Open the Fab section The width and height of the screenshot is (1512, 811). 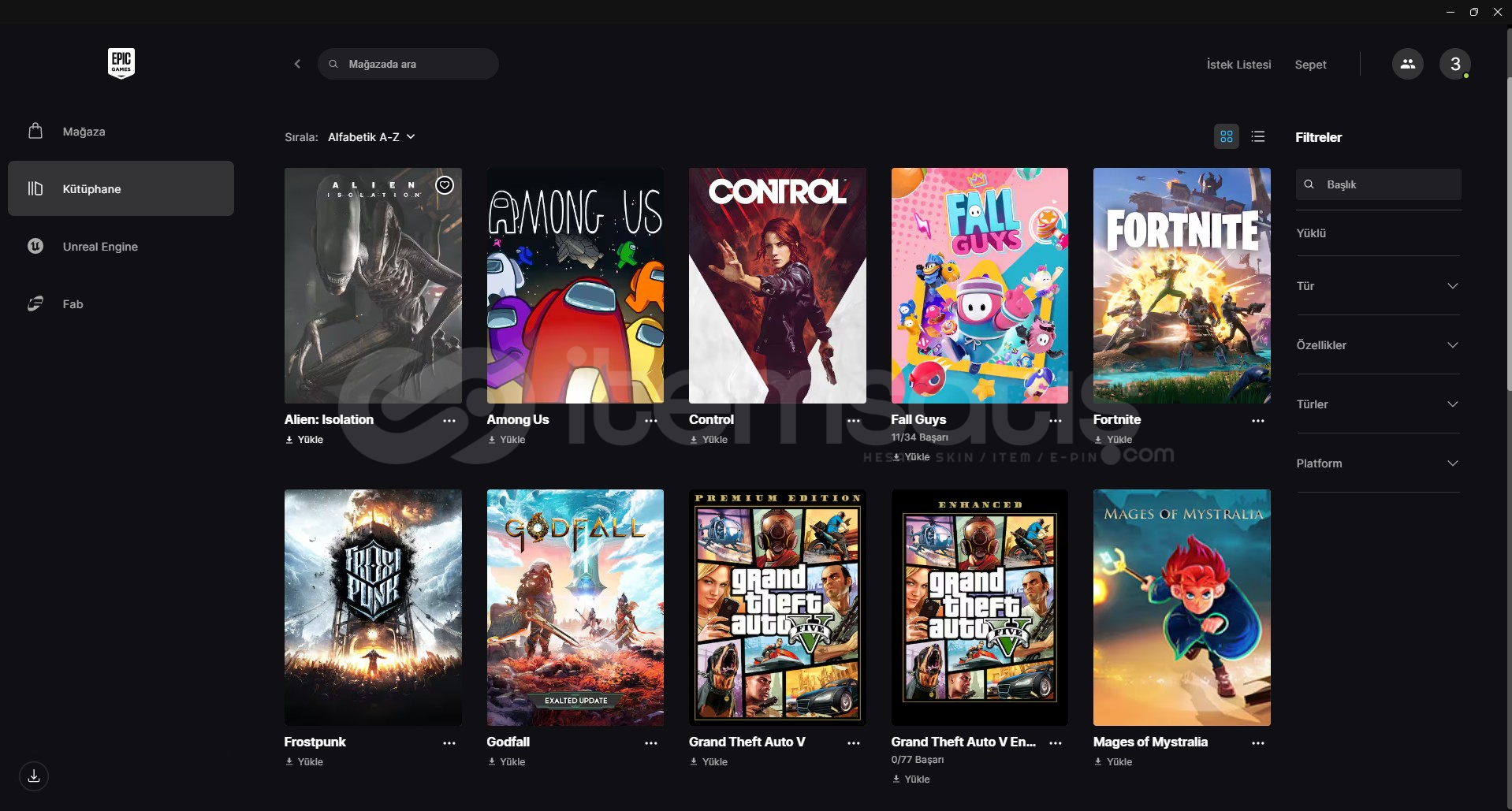click(121, 304)
